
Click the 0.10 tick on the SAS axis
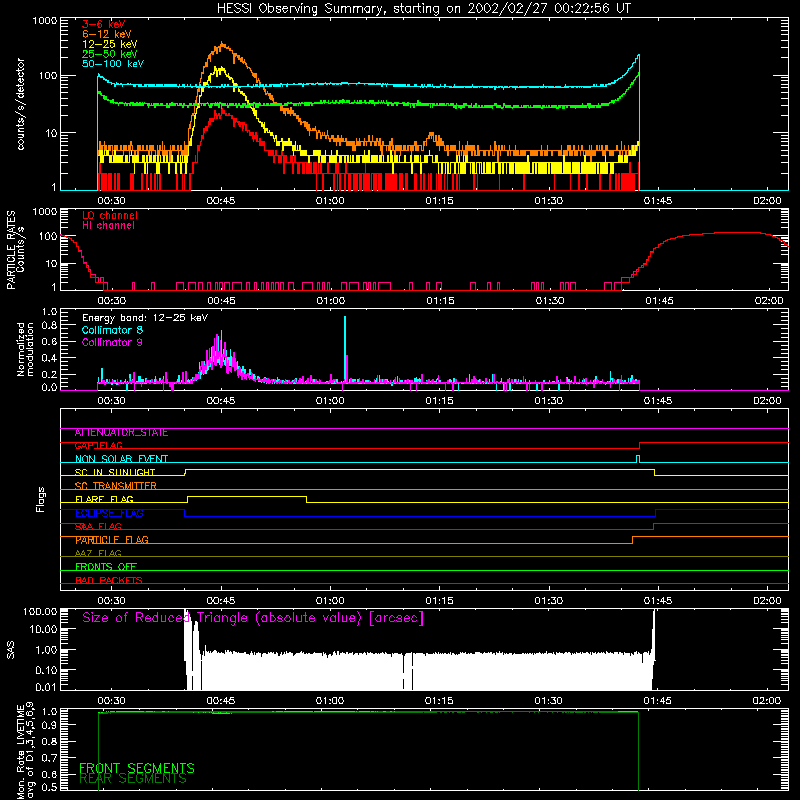pos(46,670)
